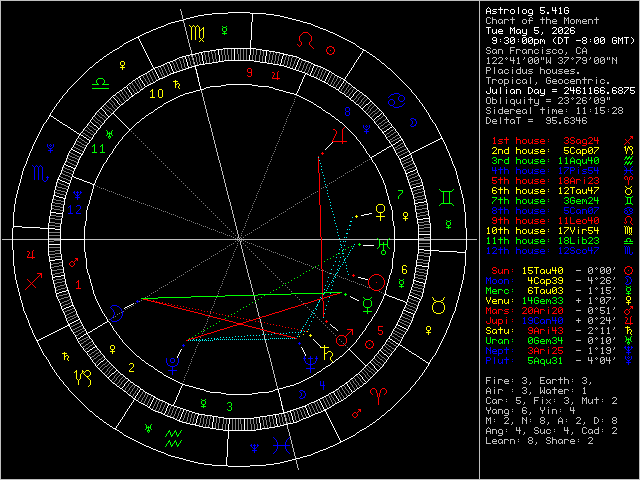Click the large blue Pluto glyph inside the wheel
Screen dimensions: 640x480
tap(173, 366)
